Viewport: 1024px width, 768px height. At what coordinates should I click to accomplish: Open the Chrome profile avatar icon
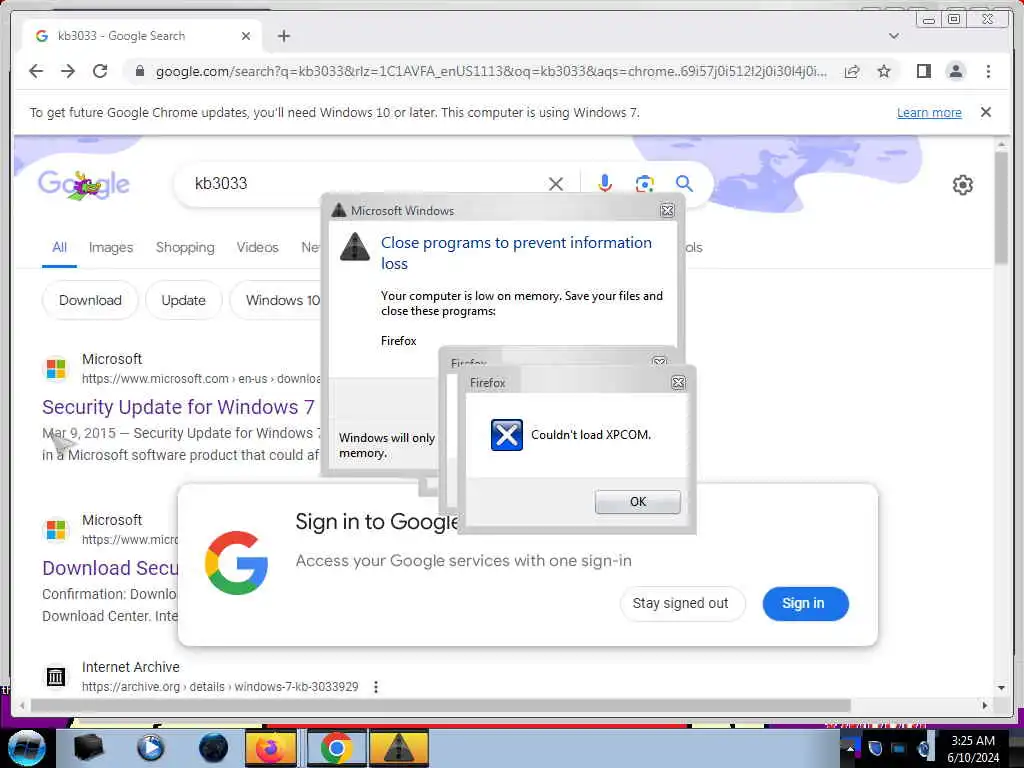pos(955,71)
